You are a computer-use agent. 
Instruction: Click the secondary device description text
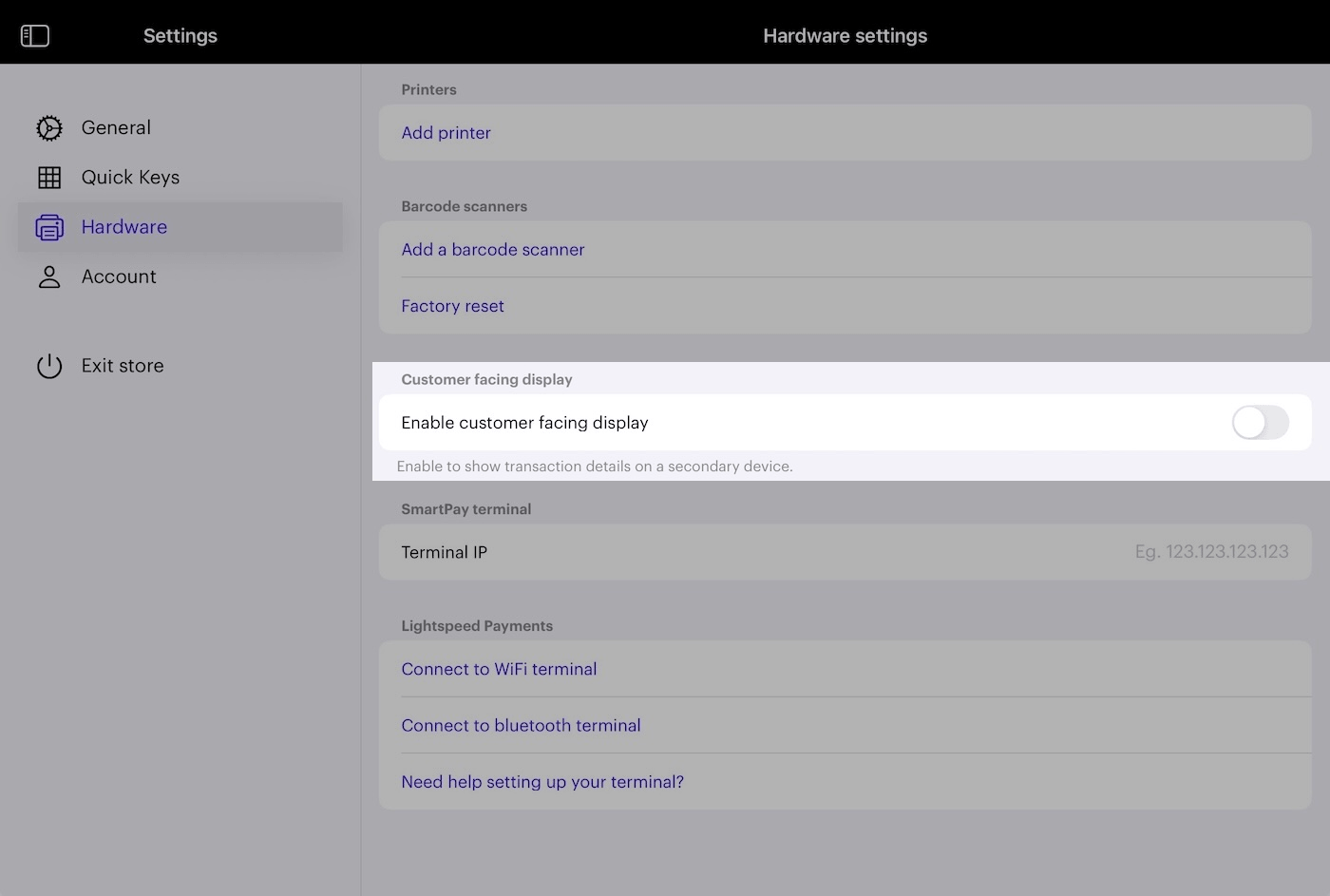tap(595, 467)
